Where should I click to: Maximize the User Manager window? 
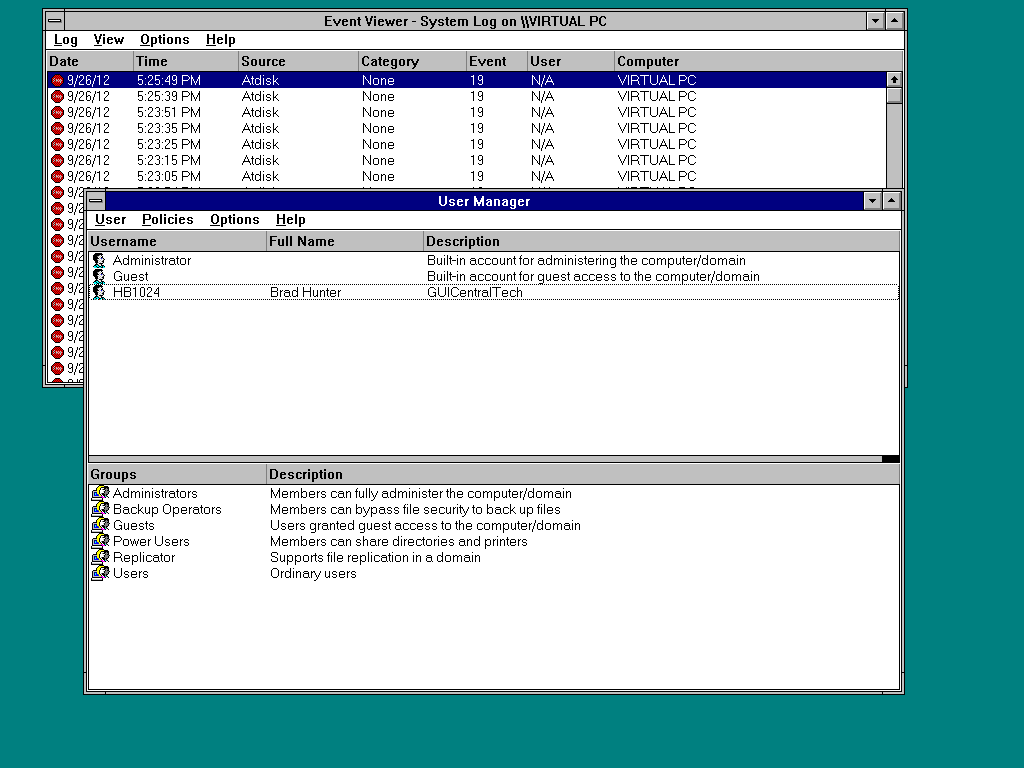click(891, 200)
